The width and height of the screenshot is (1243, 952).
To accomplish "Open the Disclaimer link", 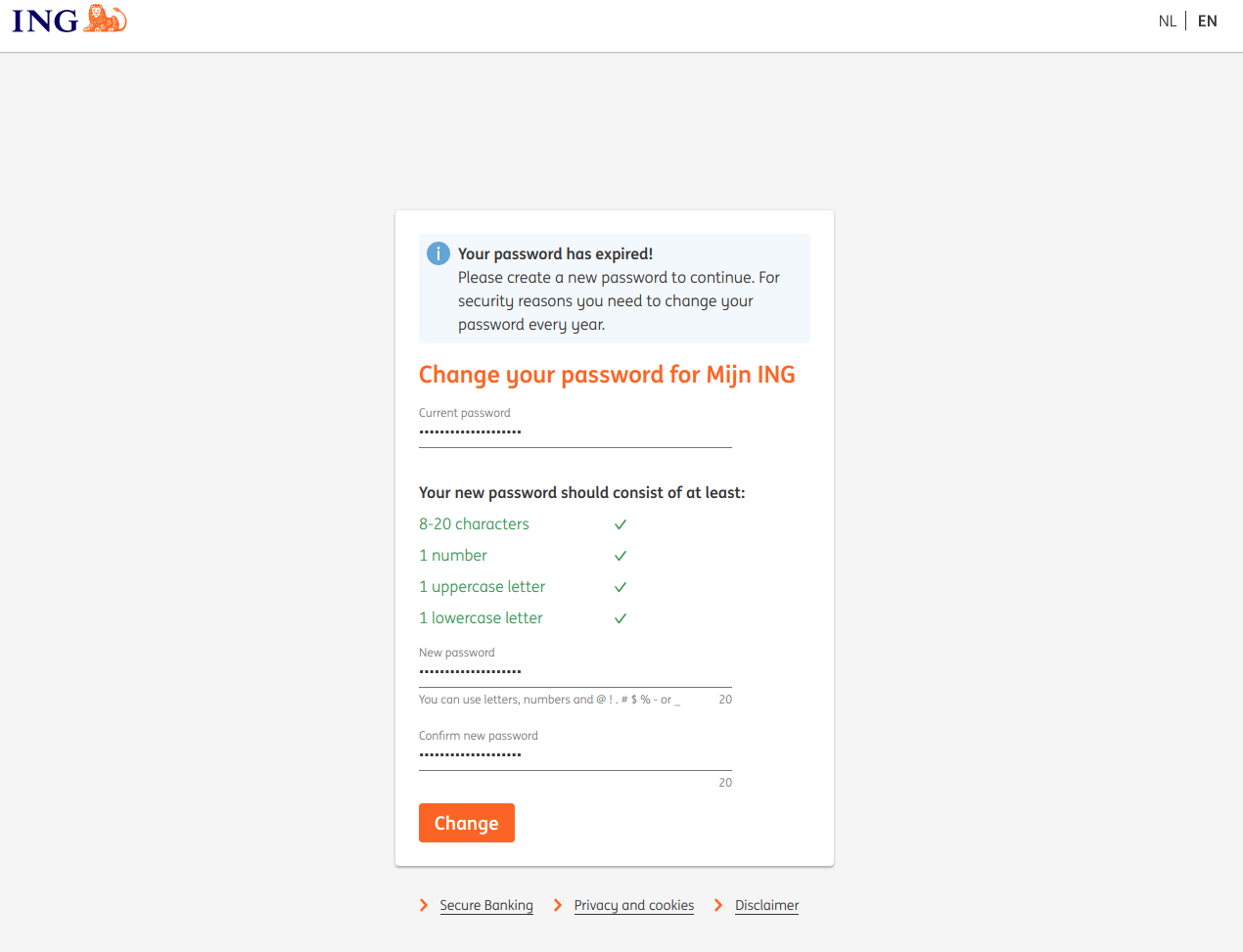I will 766,905.
